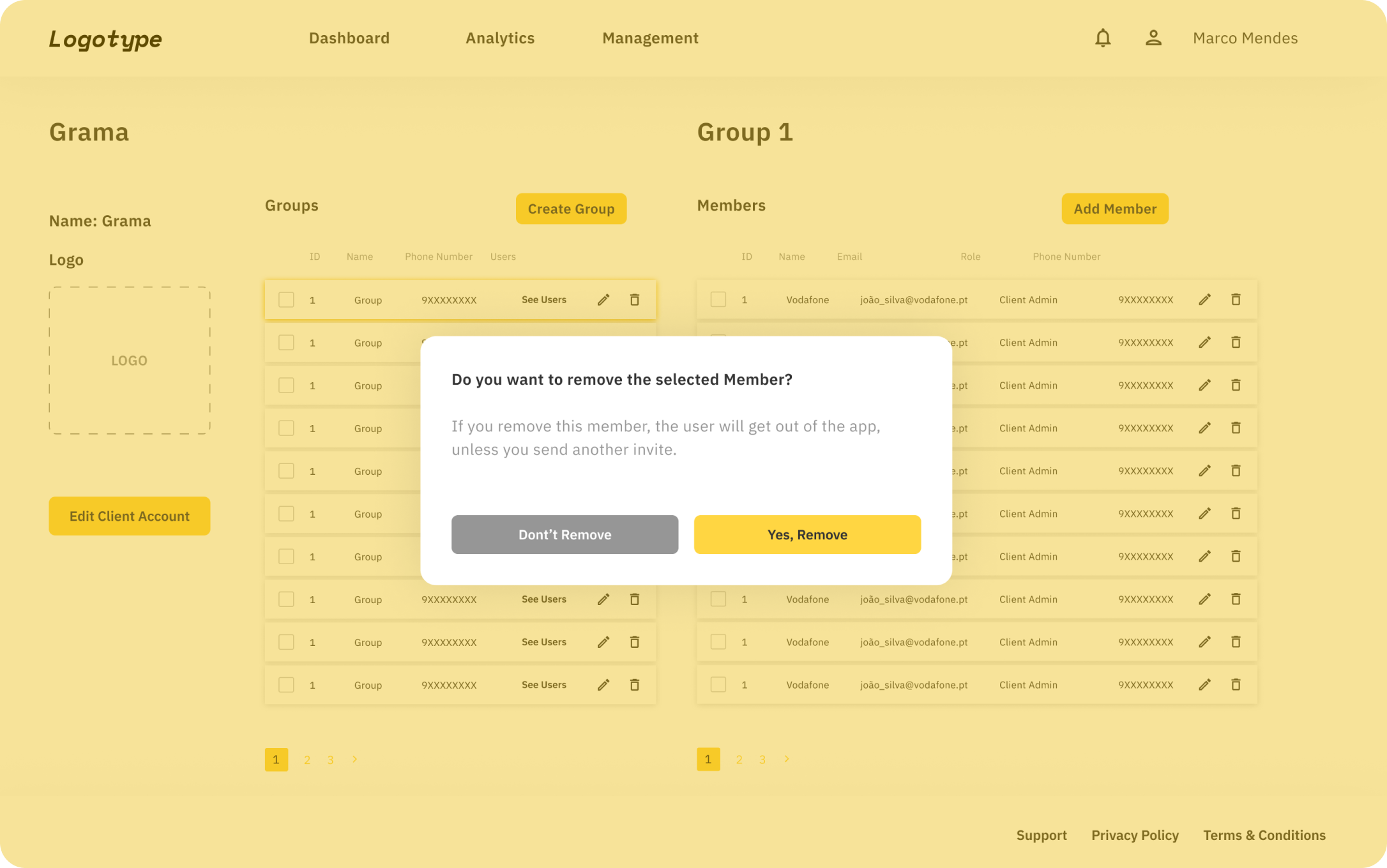Viewport: 1387px width, 868px height.
Task: Click 'Yes, Remove' to confirm member removal
Action: coord(807,533)
